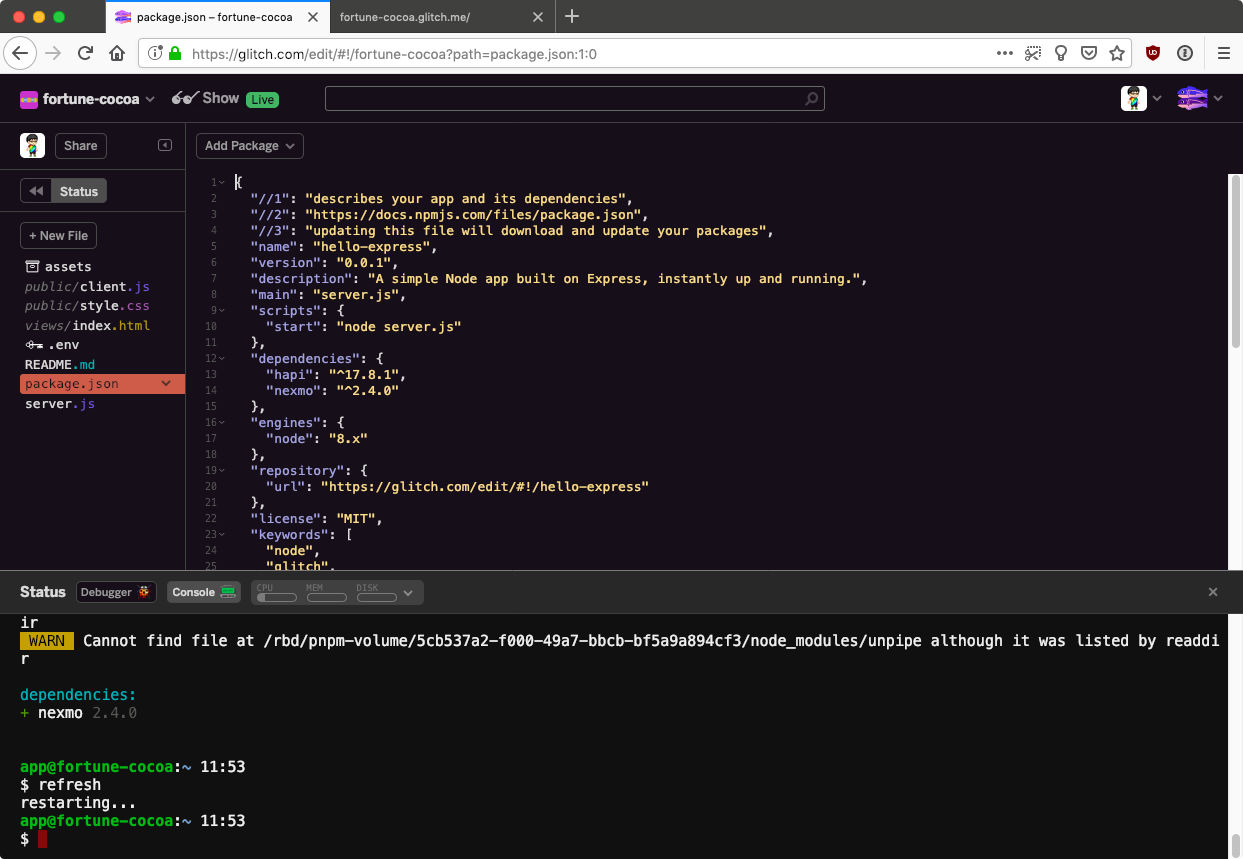Click the sunglasses Show icon
This screenshot has height=859, width=1243.
(x=184, y=98)
